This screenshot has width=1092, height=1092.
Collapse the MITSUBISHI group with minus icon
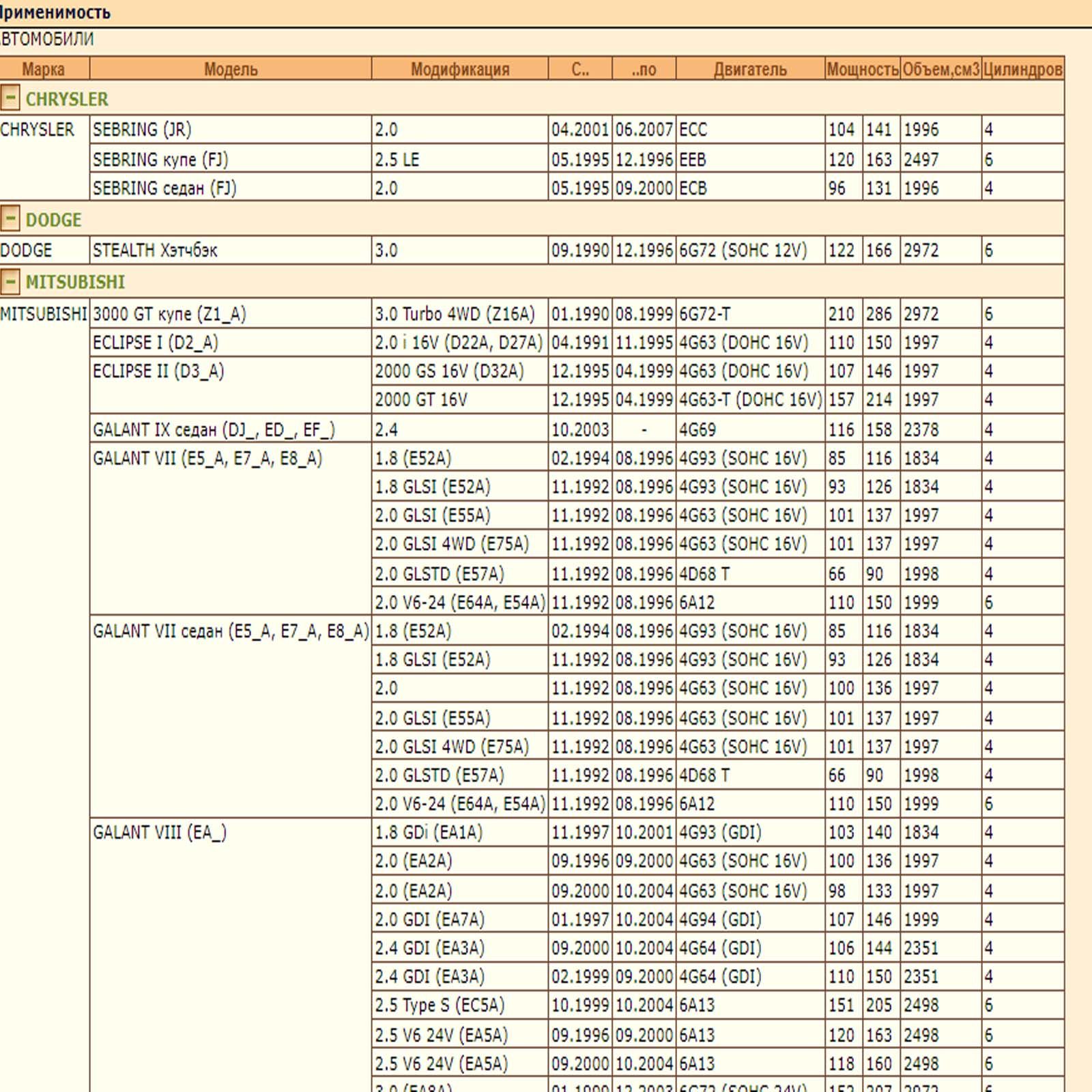(x=10, y=281)
